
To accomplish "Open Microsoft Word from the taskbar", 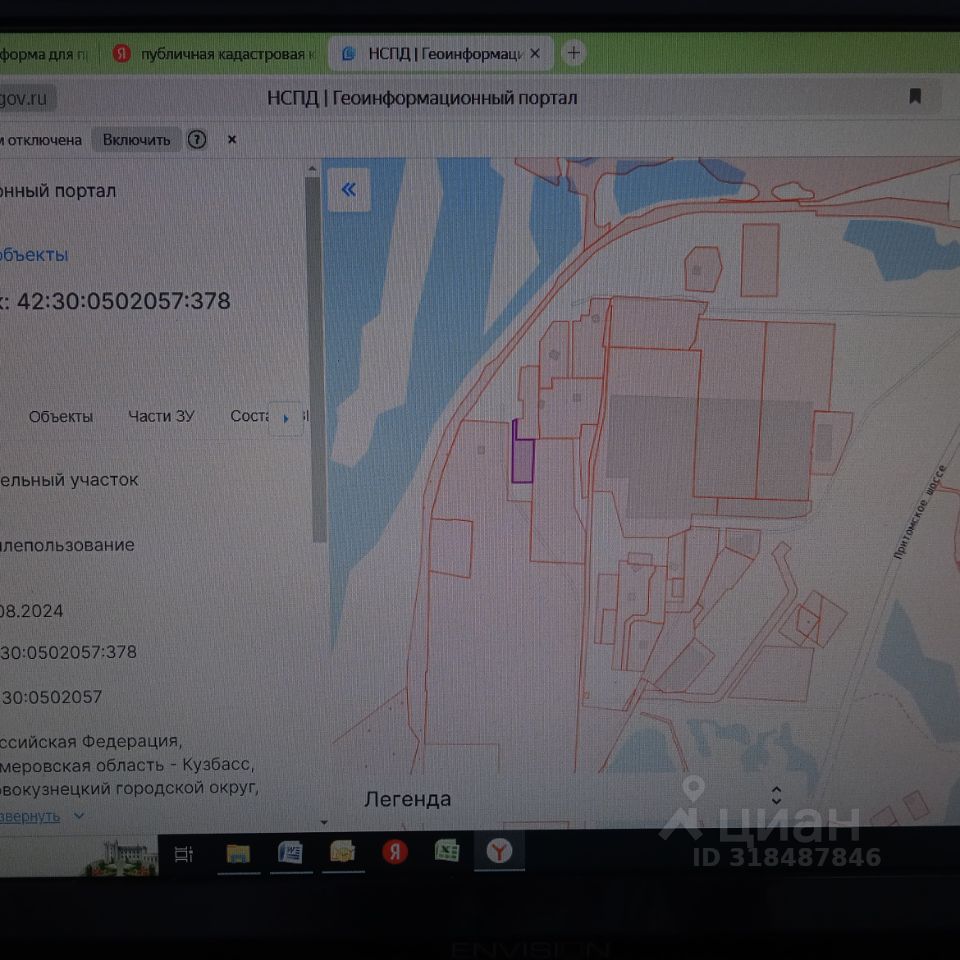I will tap(291, 852).
